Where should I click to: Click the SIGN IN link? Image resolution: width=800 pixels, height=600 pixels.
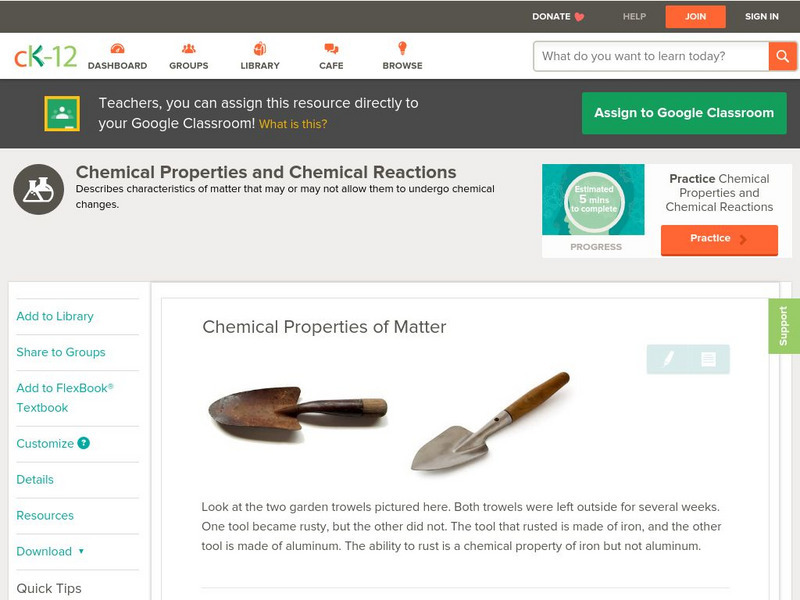pos(762,16)
